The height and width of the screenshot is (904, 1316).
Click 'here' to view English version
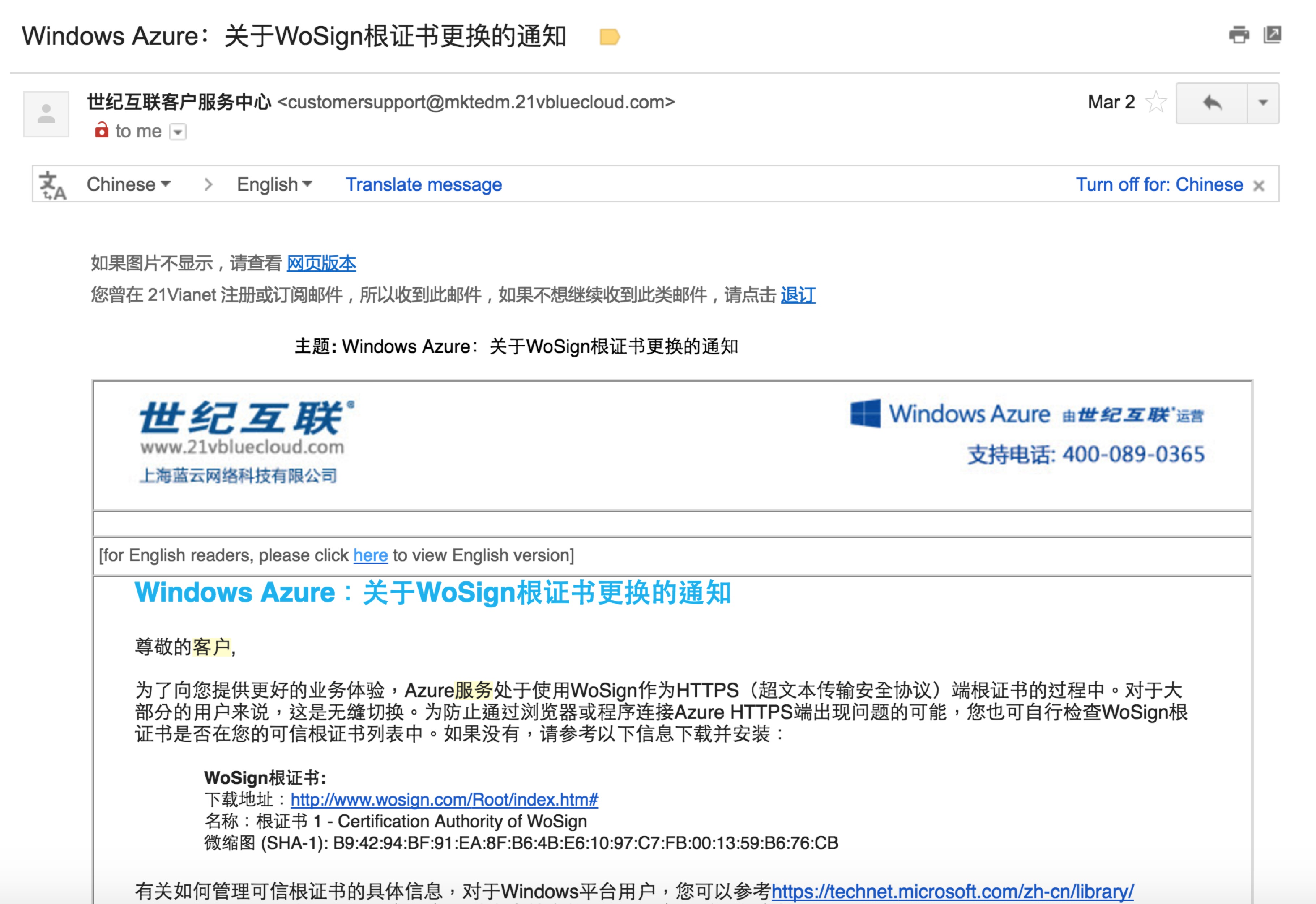coord(370,555)
